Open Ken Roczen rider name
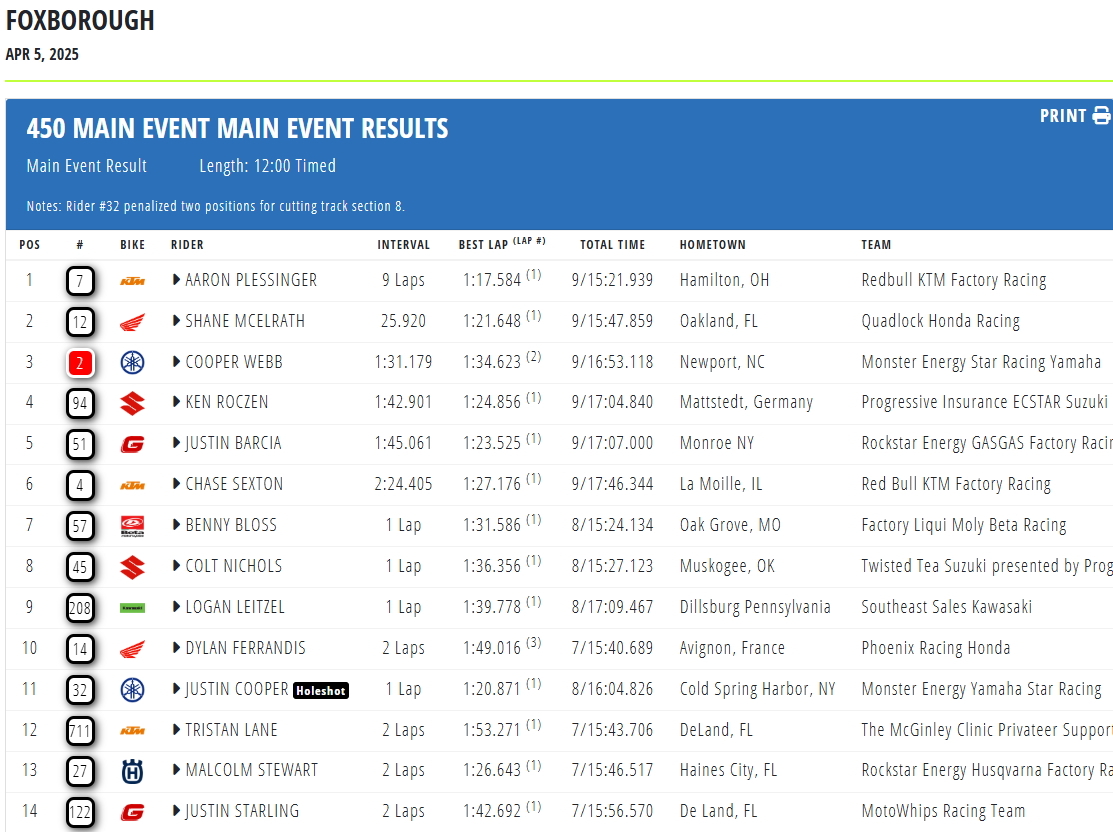The width and height of the screenshot is (1113, 832). point(226,402)
